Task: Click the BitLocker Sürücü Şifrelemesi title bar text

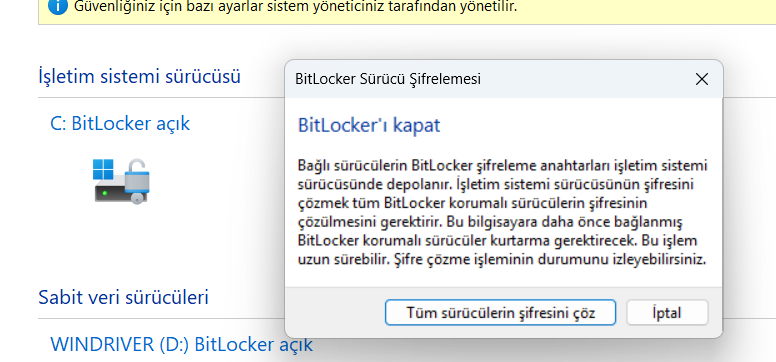Action: (x=388, y=79)
